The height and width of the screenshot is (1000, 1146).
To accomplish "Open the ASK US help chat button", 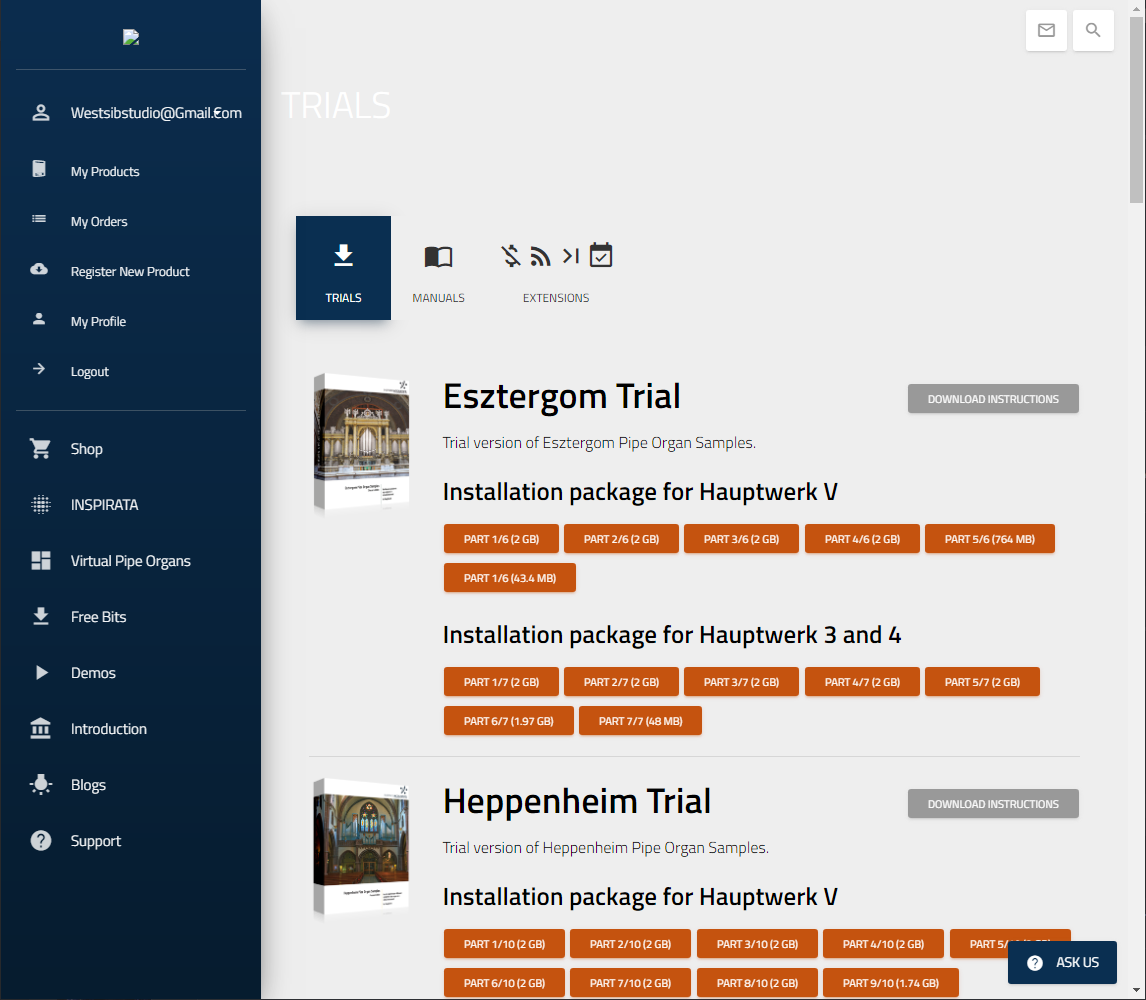I will click(1062, 962).
